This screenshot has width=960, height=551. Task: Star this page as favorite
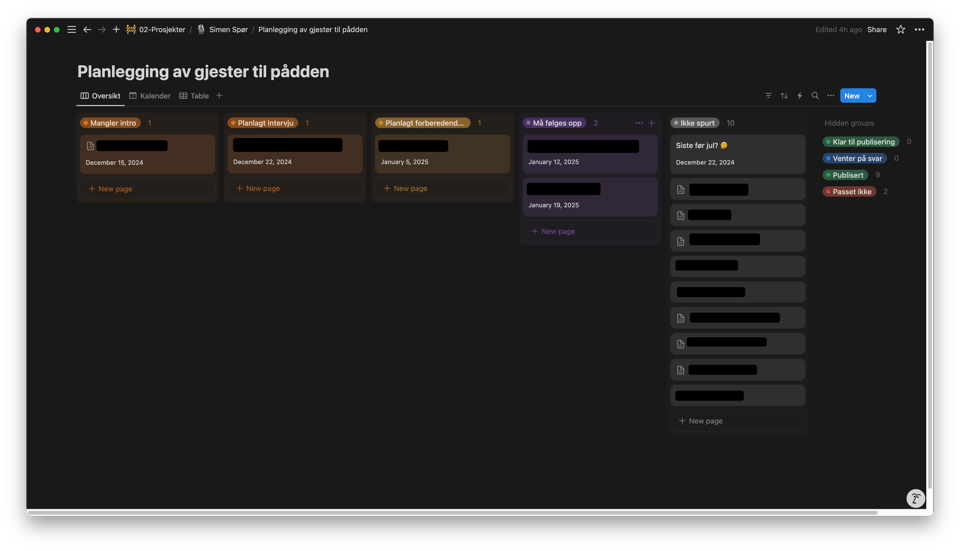point(900,30)
